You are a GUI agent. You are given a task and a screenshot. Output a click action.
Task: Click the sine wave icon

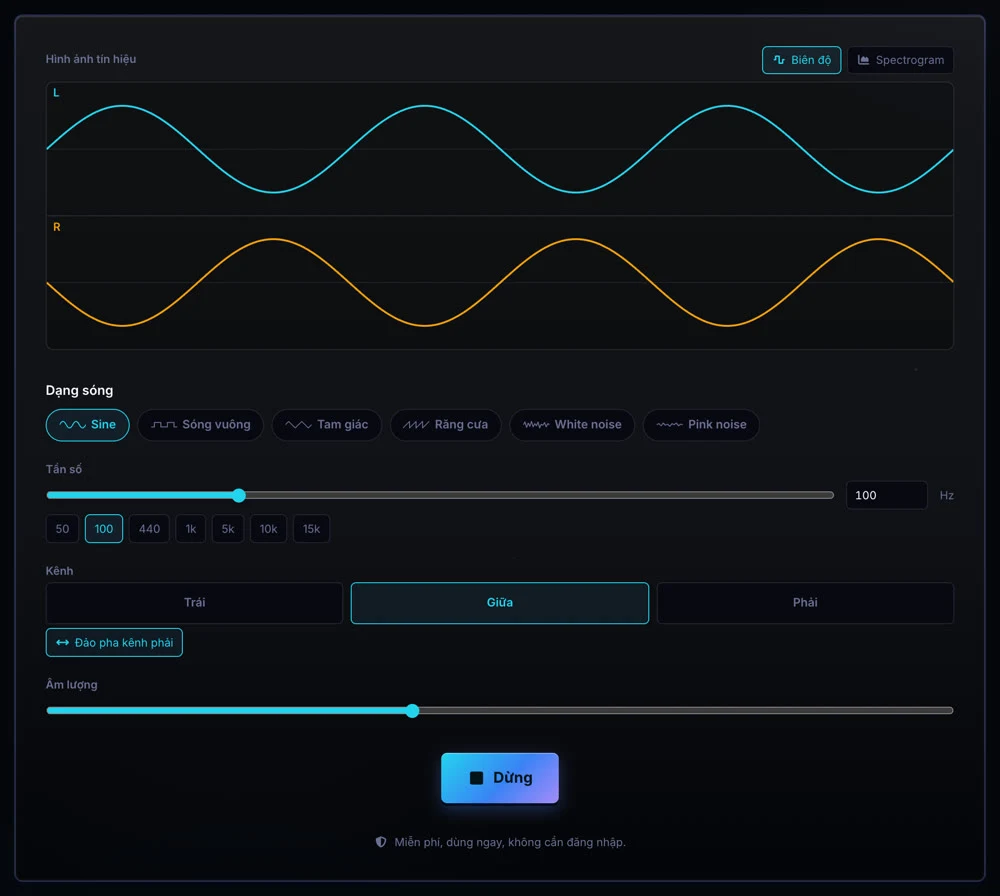pos(72,425)
